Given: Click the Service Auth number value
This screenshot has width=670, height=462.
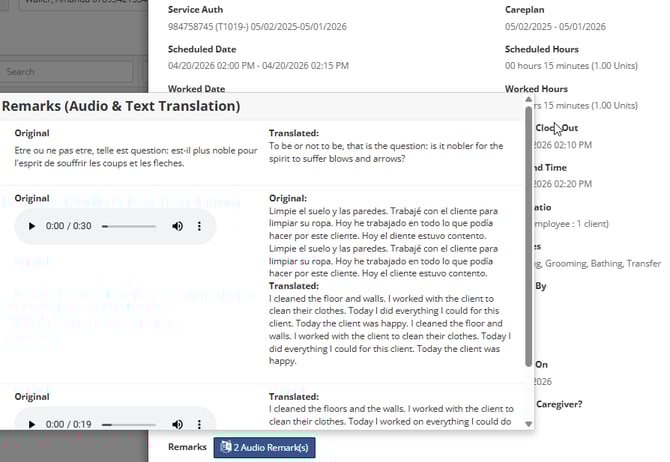Looking at the screenshot, I should pos(259,27).
